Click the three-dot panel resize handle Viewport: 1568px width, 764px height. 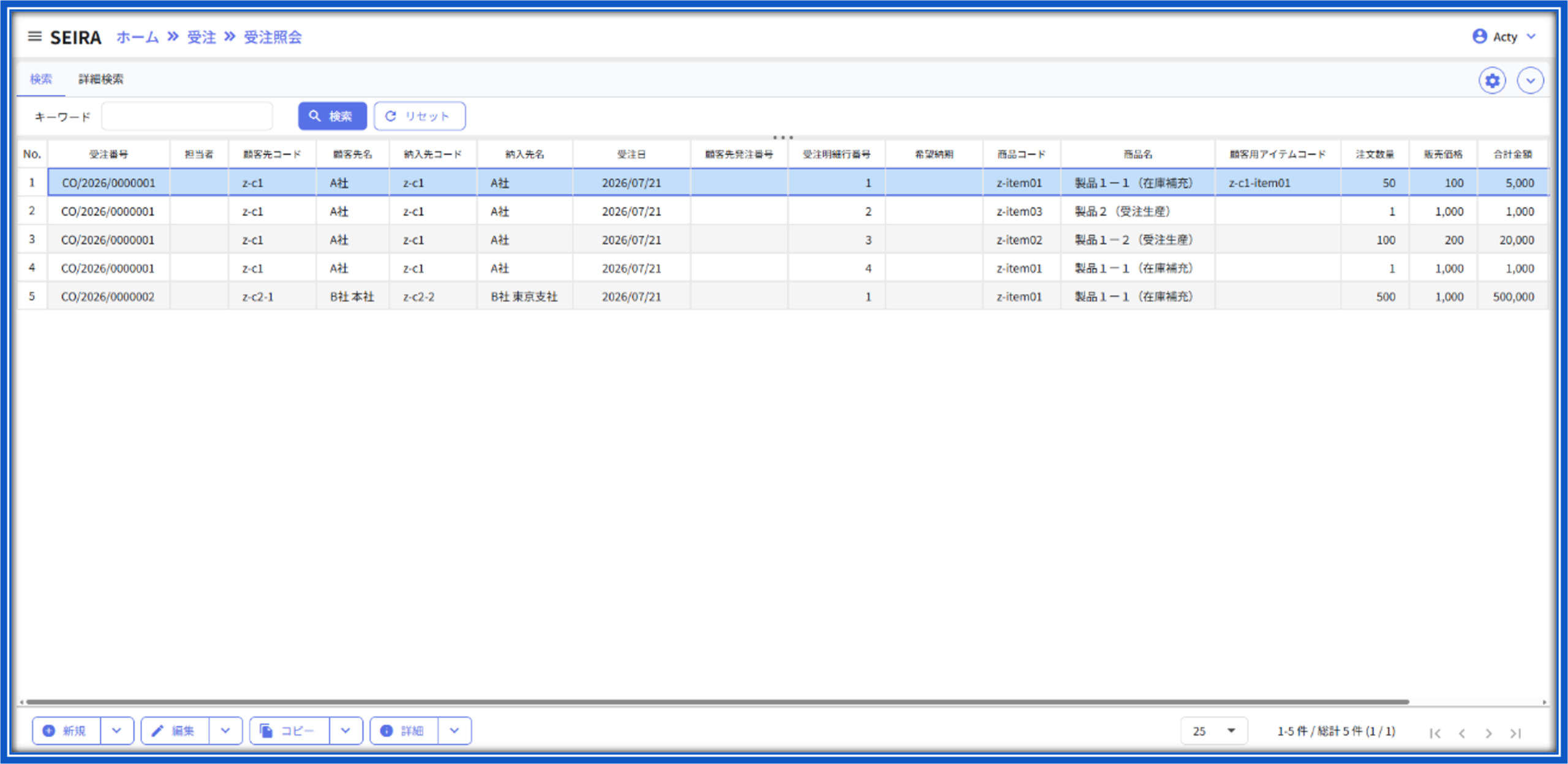(x=783, y=137)
